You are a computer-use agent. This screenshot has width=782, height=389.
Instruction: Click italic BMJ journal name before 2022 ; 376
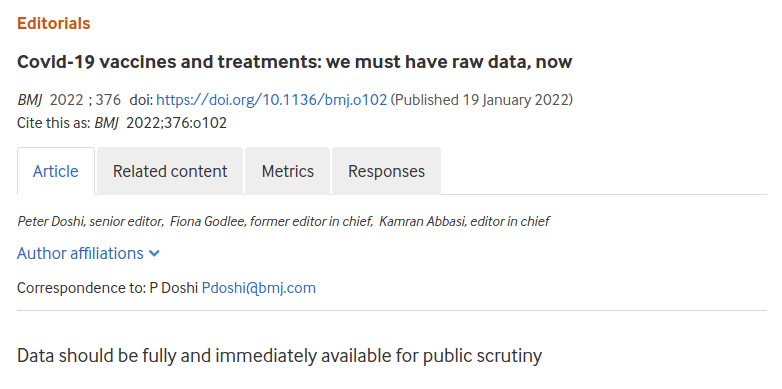pos(30,100)
